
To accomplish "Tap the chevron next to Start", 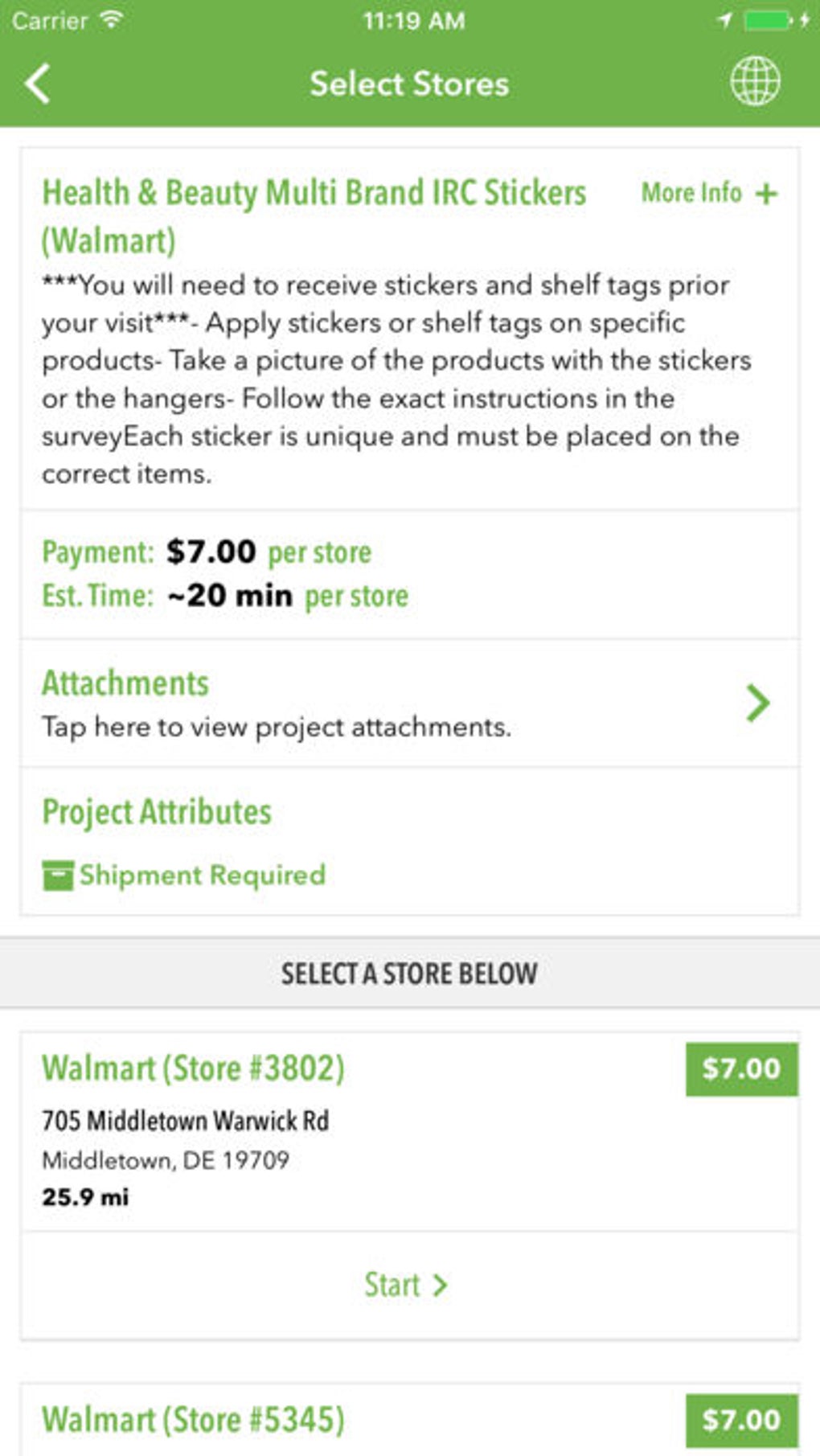I will [x=440, y=1285].
